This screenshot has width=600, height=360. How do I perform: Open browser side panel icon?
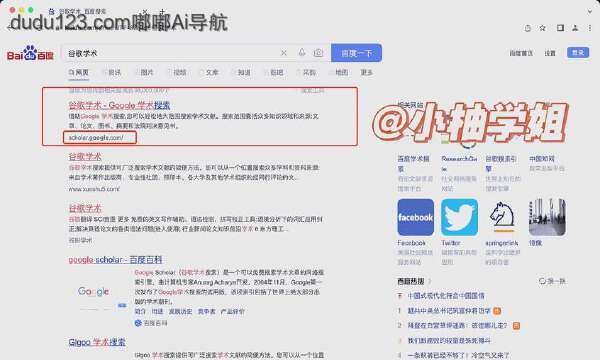tap(560, 28)
